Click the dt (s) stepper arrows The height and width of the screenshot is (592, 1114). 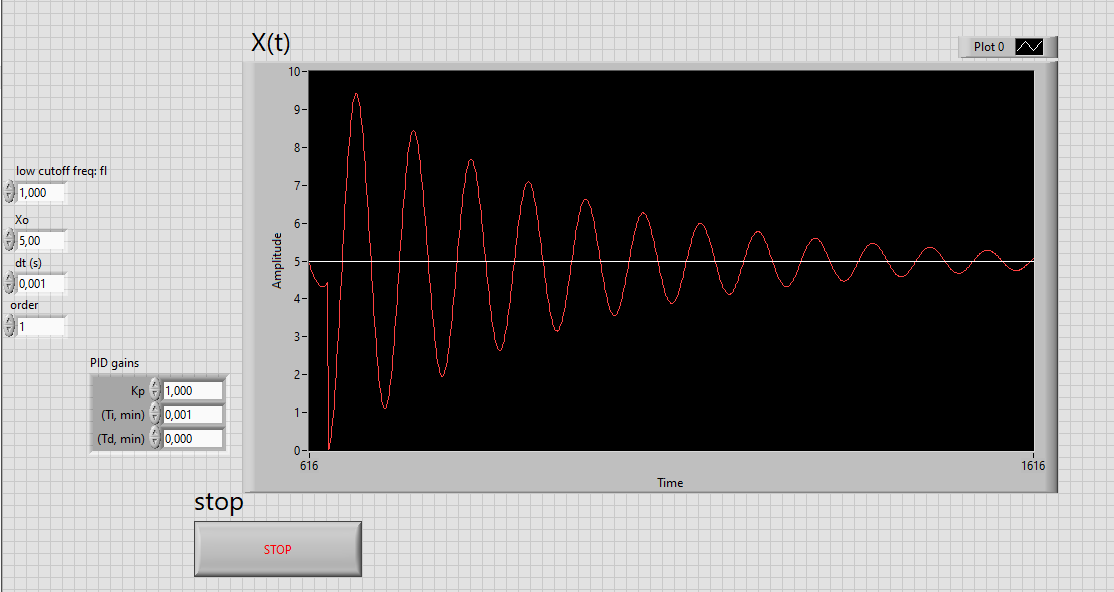point(9,283)
